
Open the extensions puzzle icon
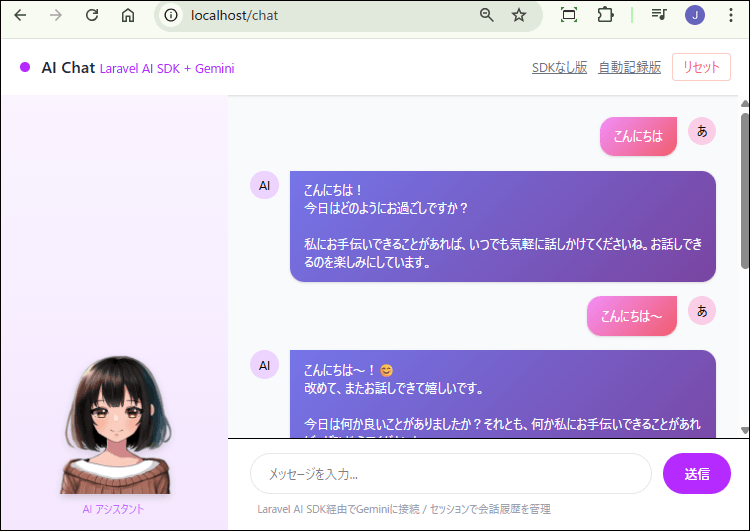[x=605, y=15]
